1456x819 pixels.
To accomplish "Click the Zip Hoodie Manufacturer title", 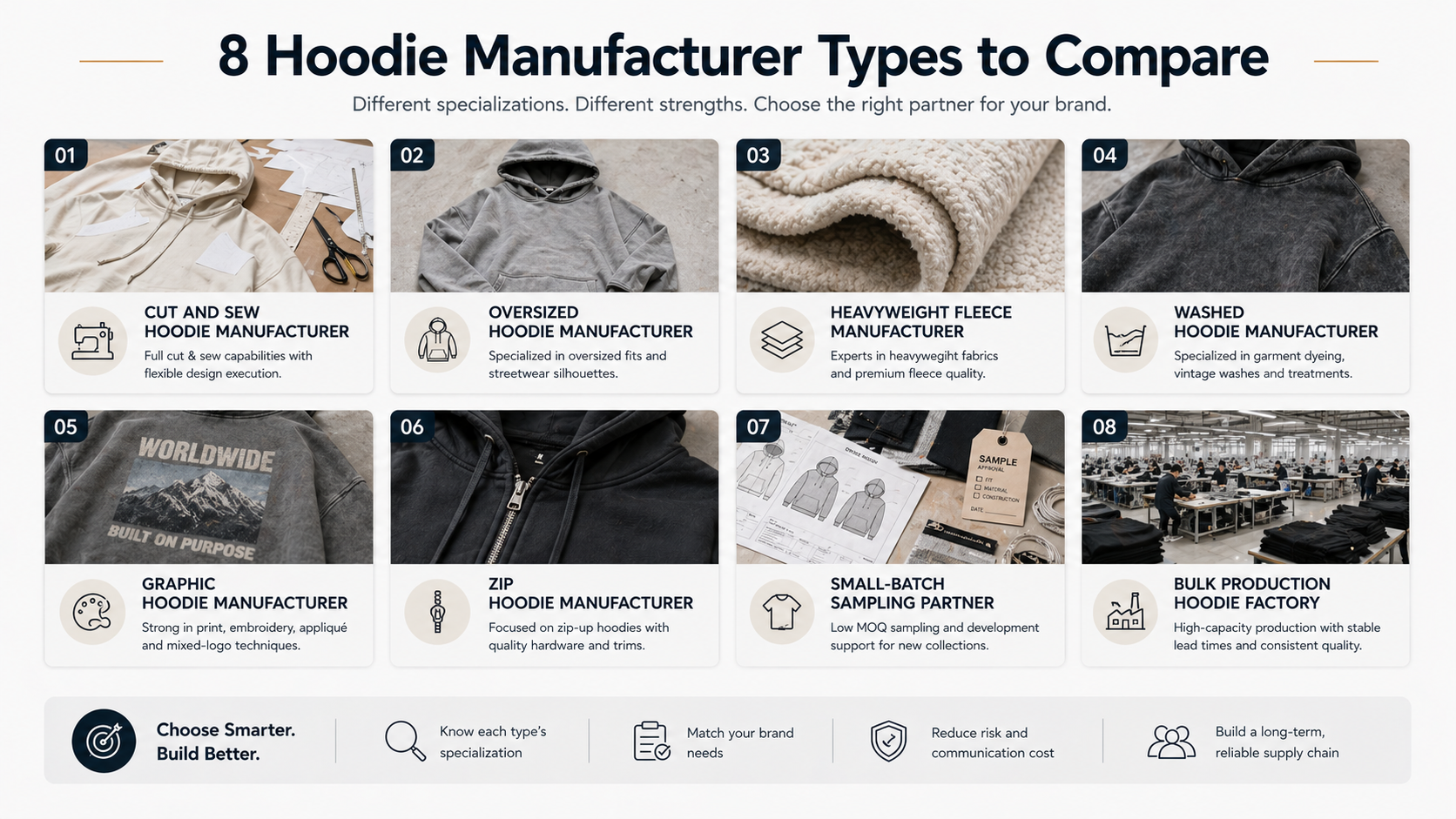I will [590, 594].
